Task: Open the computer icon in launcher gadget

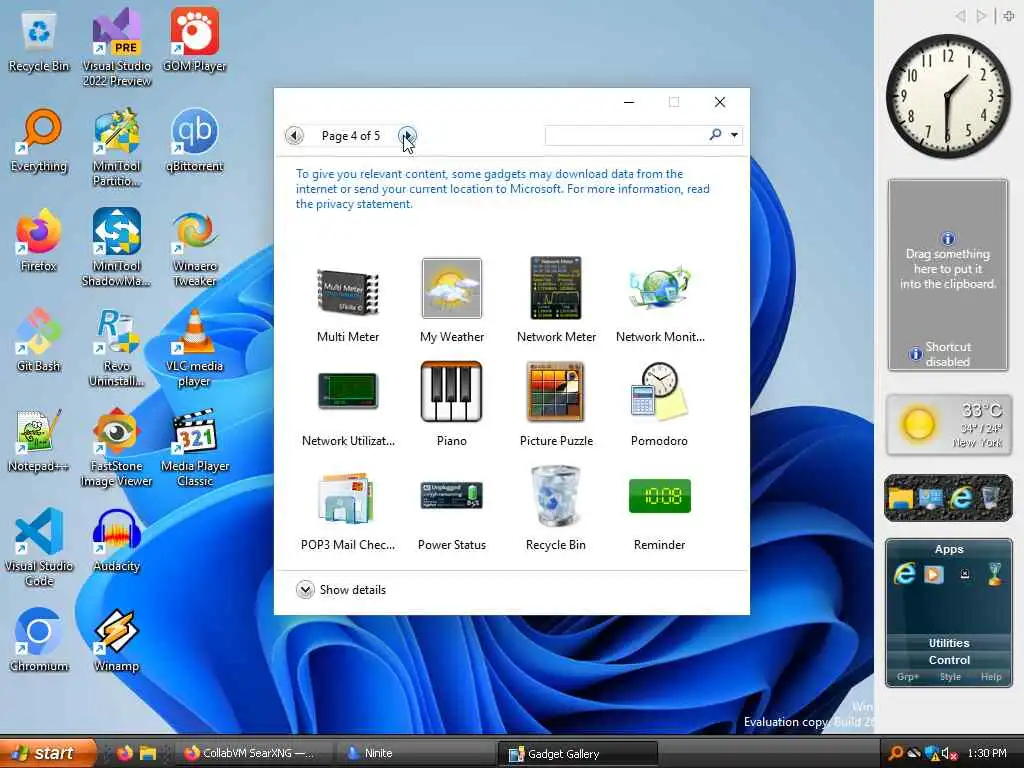Action: coord(930,498)
